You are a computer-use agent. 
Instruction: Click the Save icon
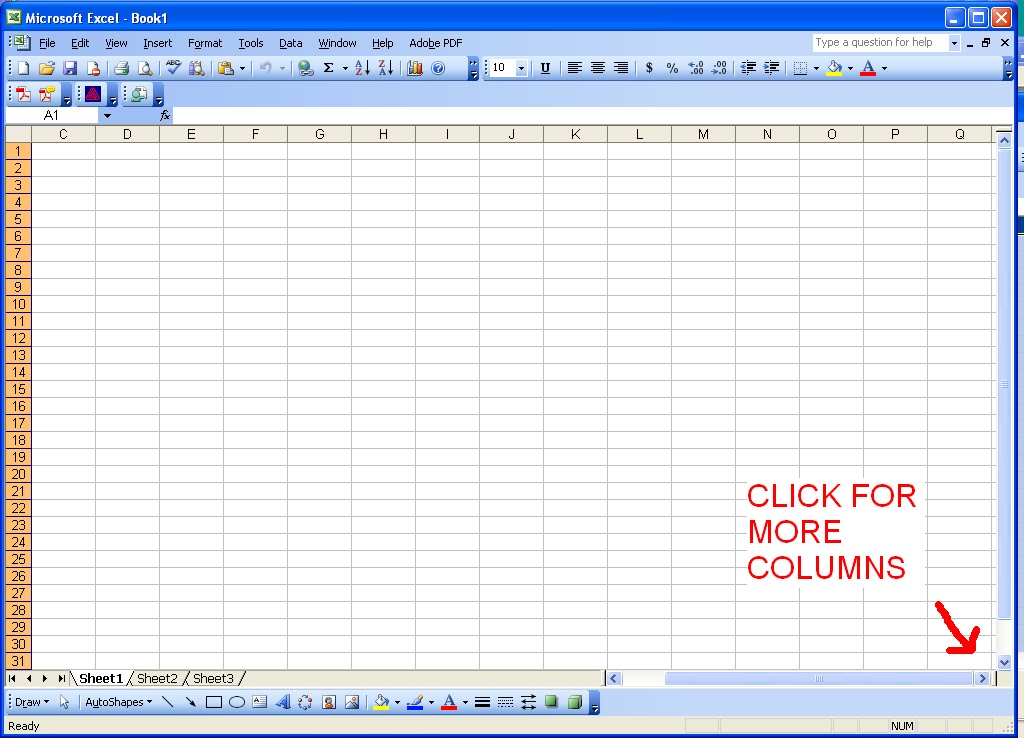(70, 68)
